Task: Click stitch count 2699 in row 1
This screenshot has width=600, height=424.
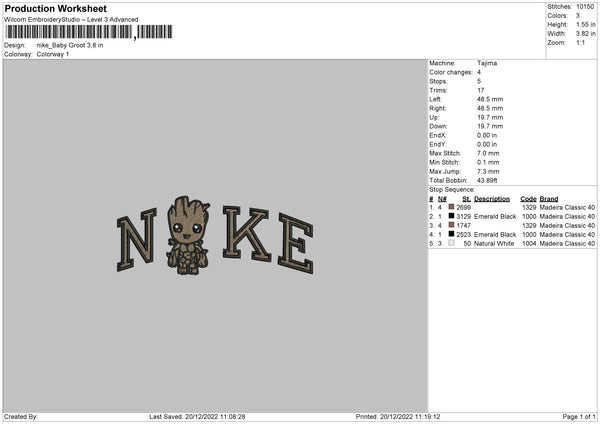Action: point(463,207)
